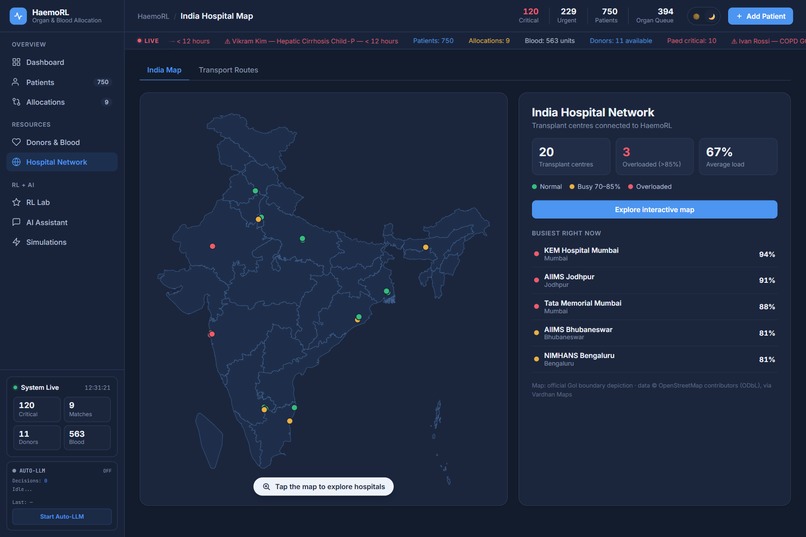Click the 'Donors: 11 available' ticker entry
Screen dimensions: 806x537
tap(620, 41)
